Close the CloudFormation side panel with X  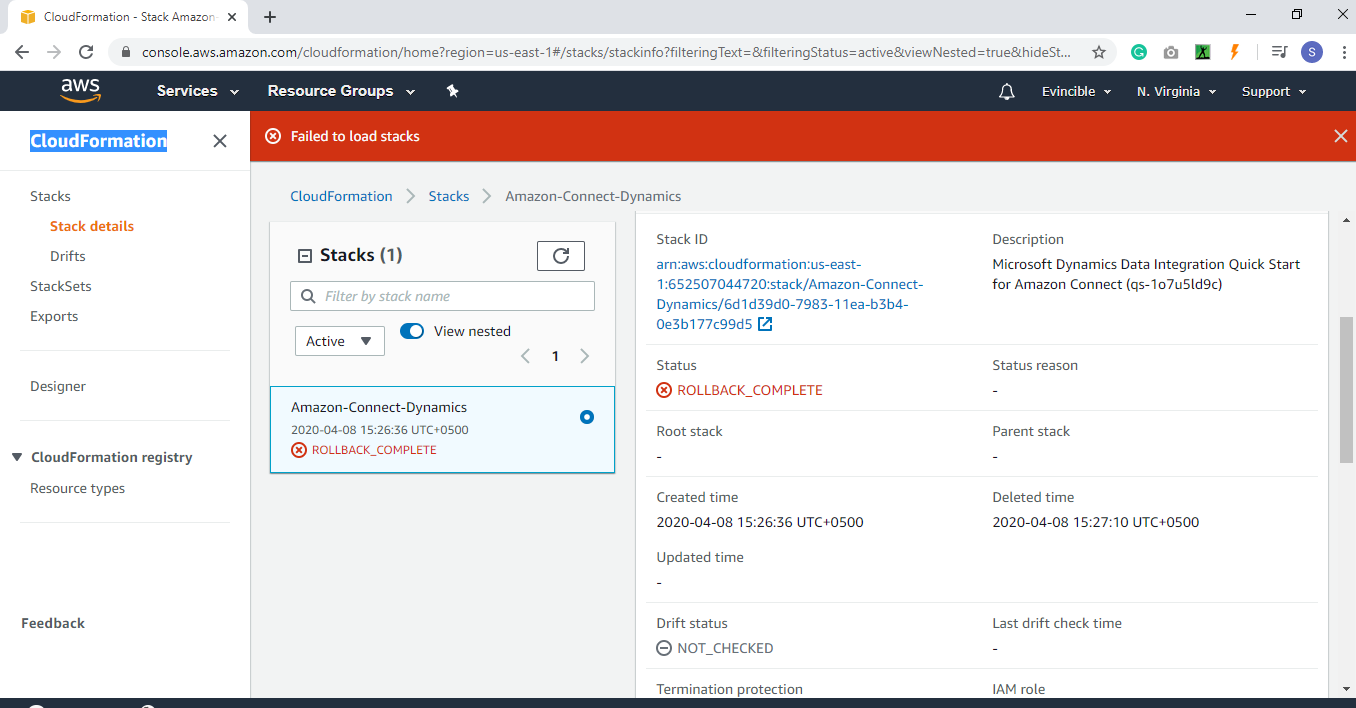[219, 141]
